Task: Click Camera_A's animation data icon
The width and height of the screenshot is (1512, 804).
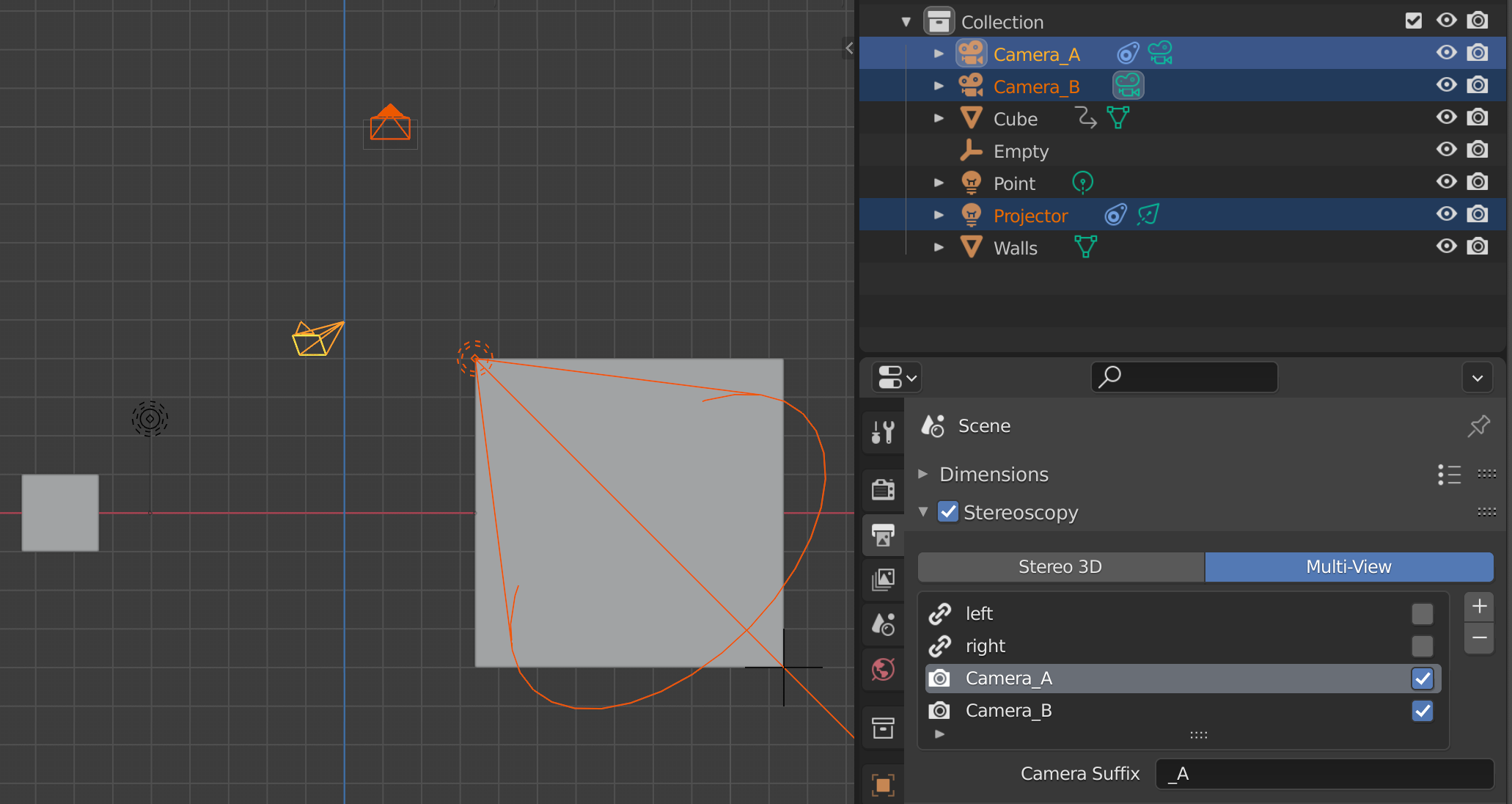Action: point(1128,54)
